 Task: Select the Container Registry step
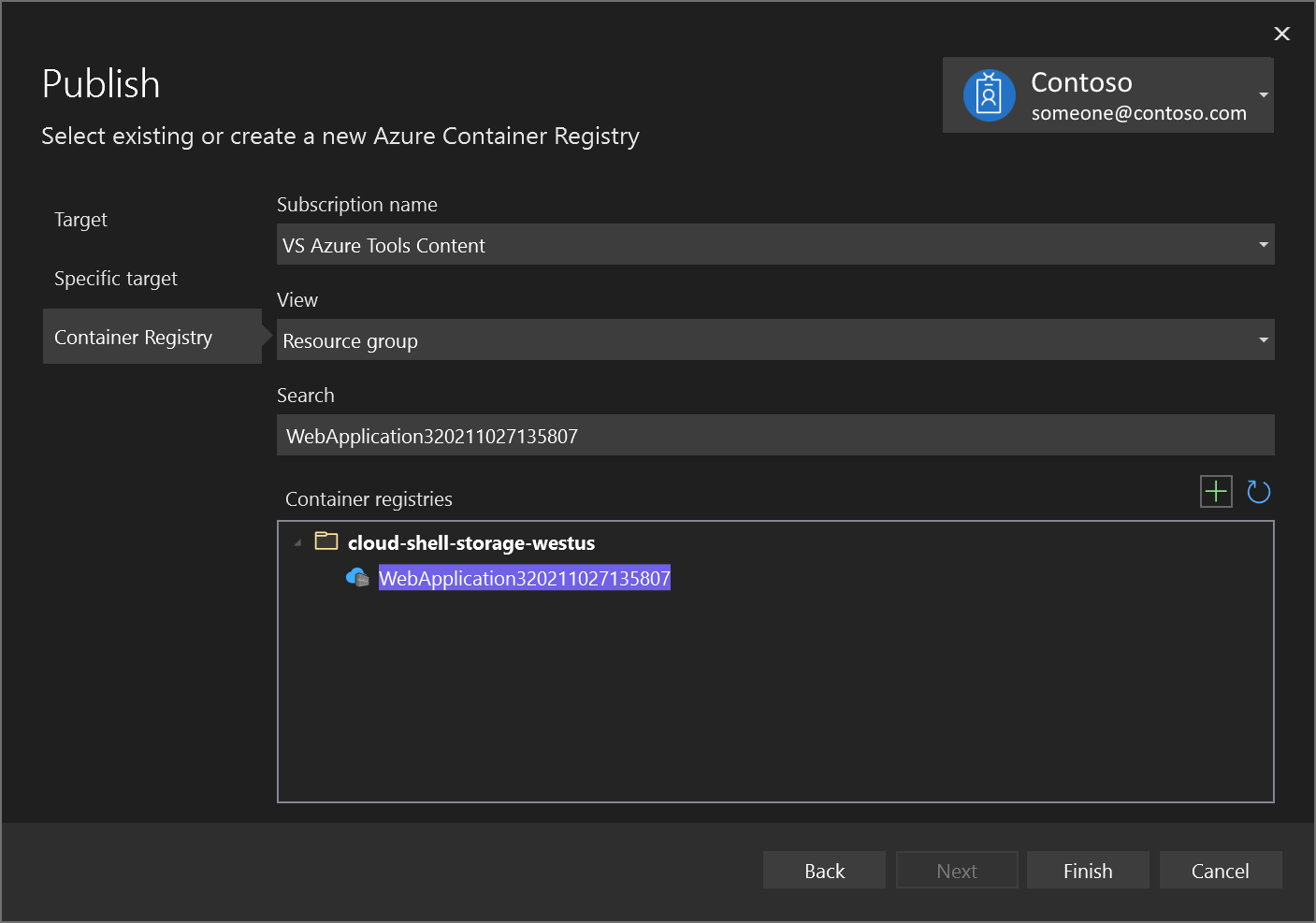pos(133,337)
